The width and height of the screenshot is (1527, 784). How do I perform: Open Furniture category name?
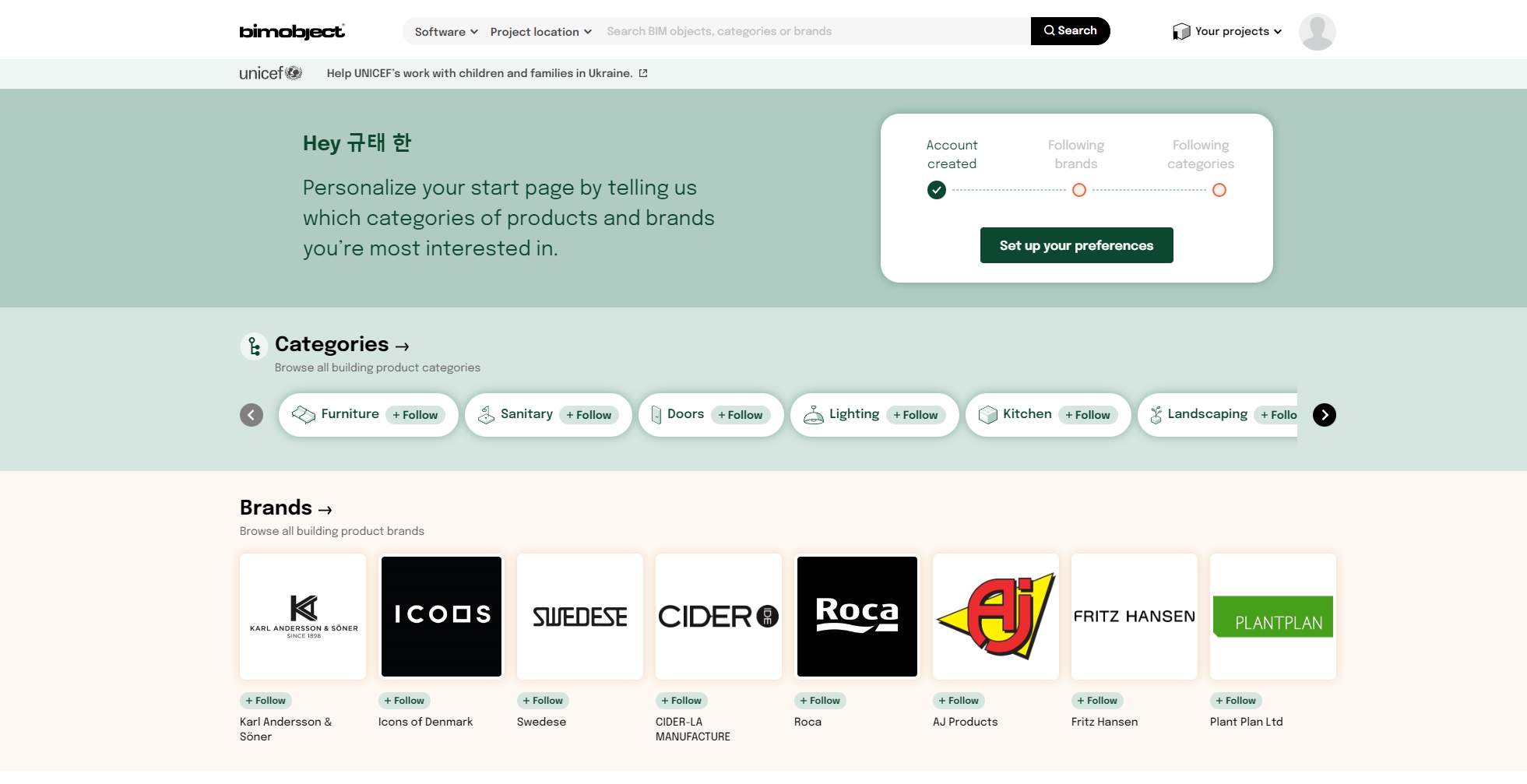[350, 414]
